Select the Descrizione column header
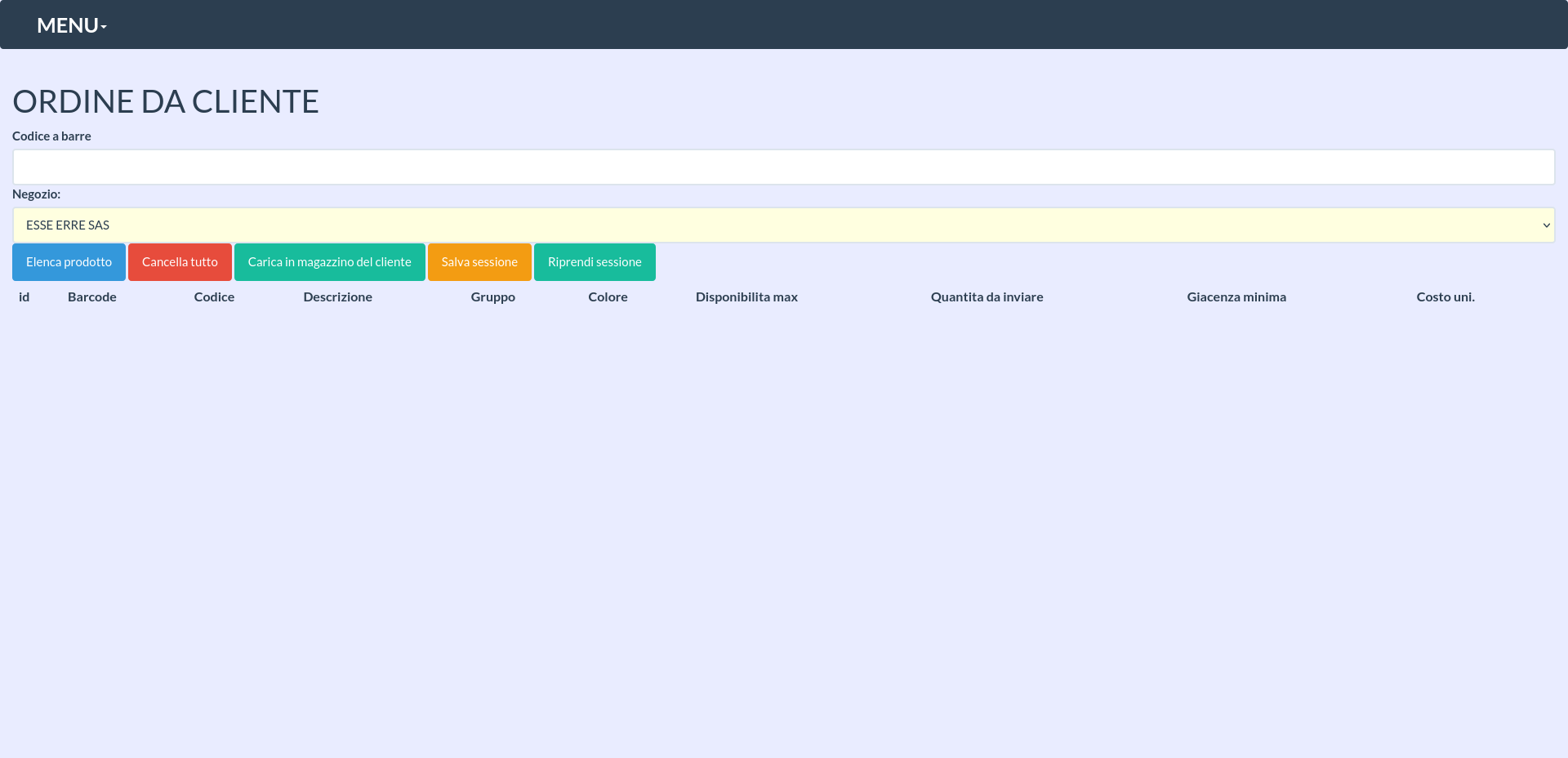Screen dimensions: 1568x758 [x=337, y=297]
